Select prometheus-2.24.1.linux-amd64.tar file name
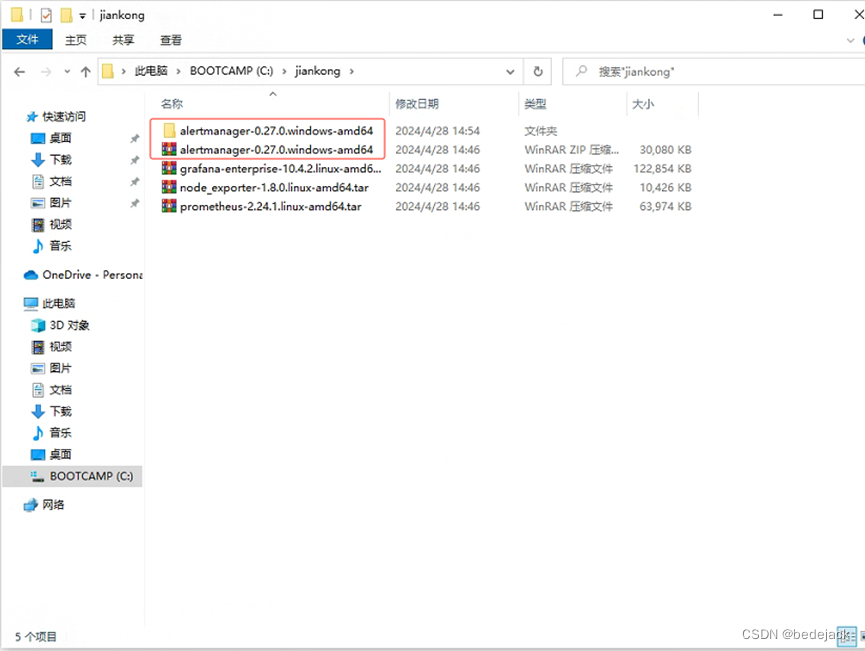 [x=270, y=206]
